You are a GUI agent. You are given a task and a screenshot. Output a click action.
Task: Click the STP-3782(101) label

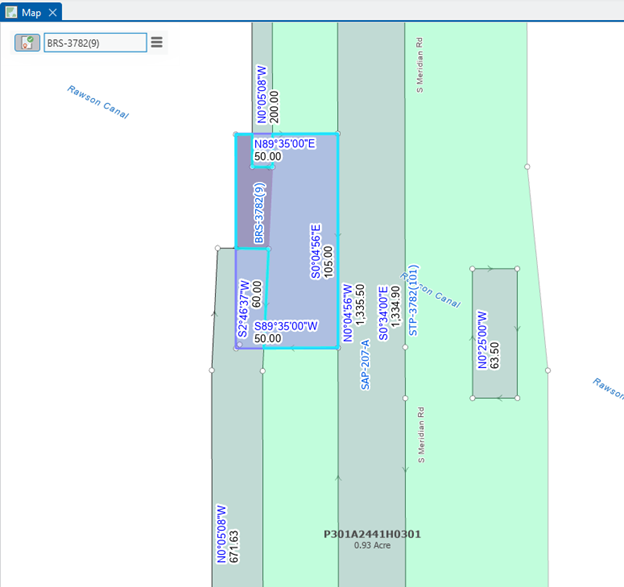tap(413, 300)
